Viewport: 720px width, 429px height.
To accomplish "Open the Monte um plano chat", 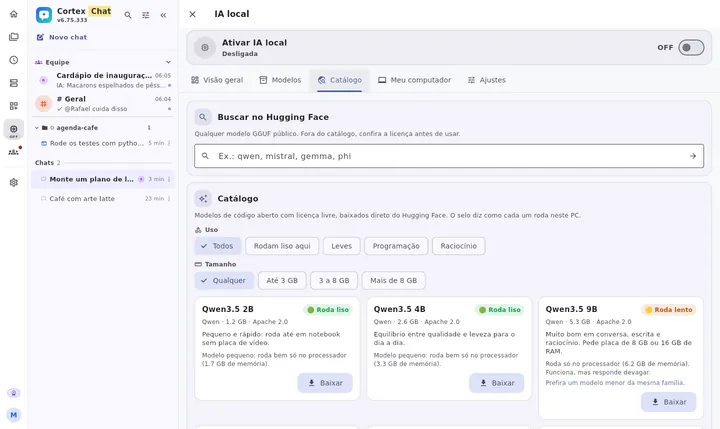I will coord(103,179).
